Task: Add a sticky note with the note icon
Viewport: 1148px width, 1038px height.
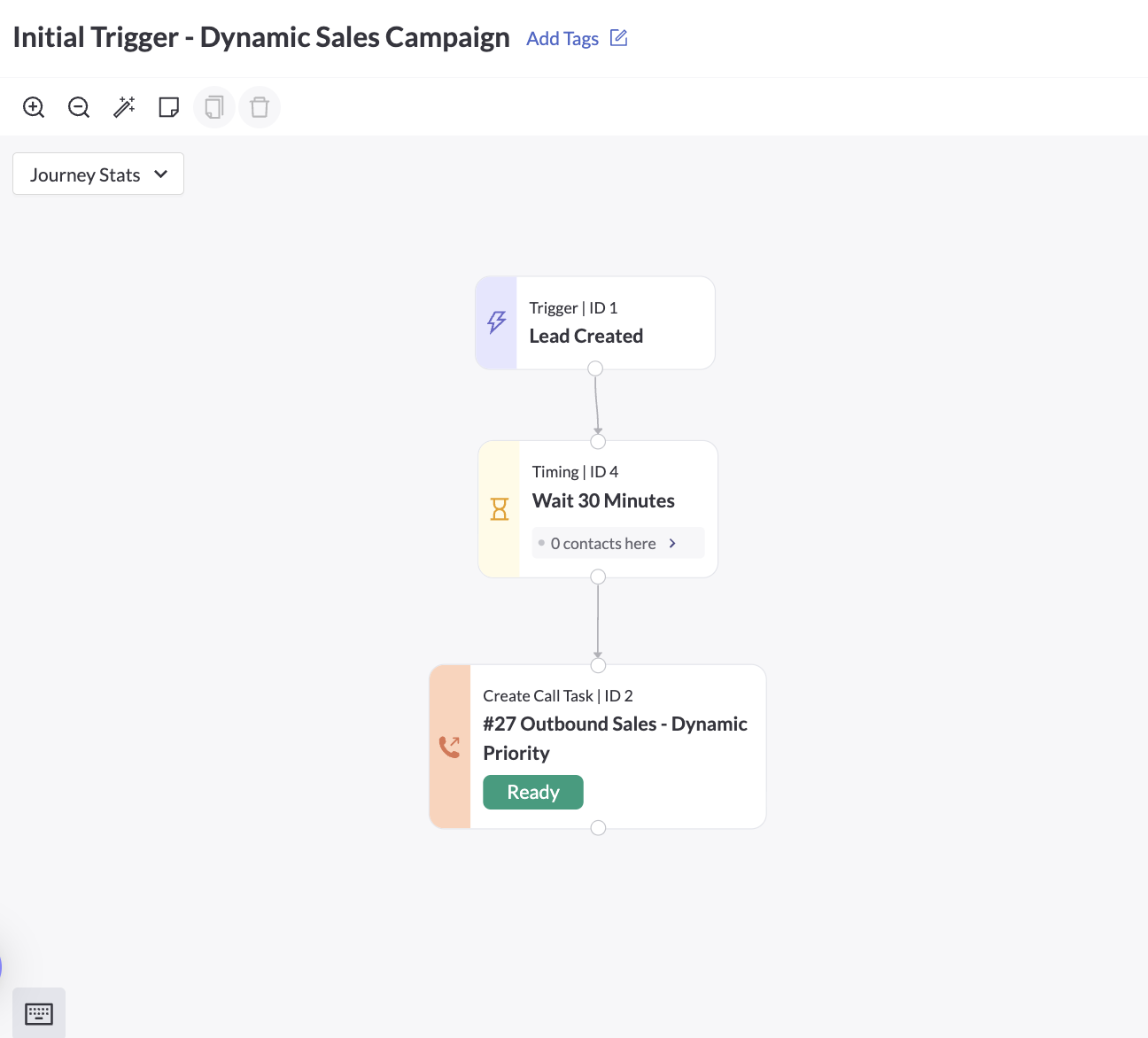Action: pos(168,107)
